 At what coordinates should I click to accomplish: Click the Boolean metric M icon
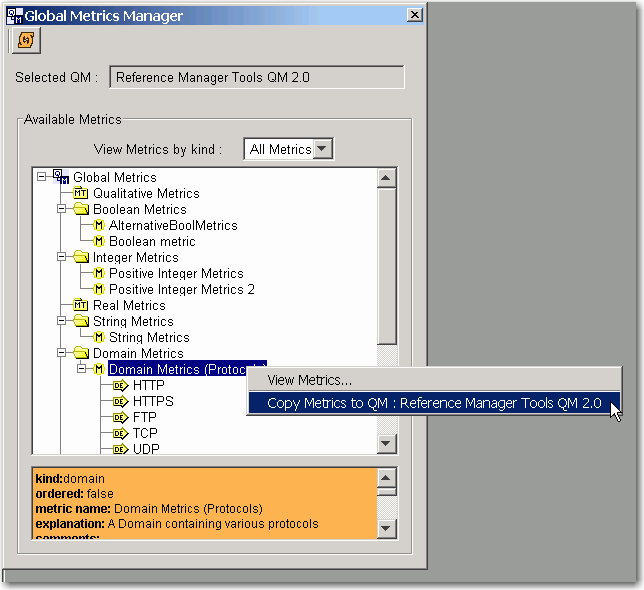(99, 241)
